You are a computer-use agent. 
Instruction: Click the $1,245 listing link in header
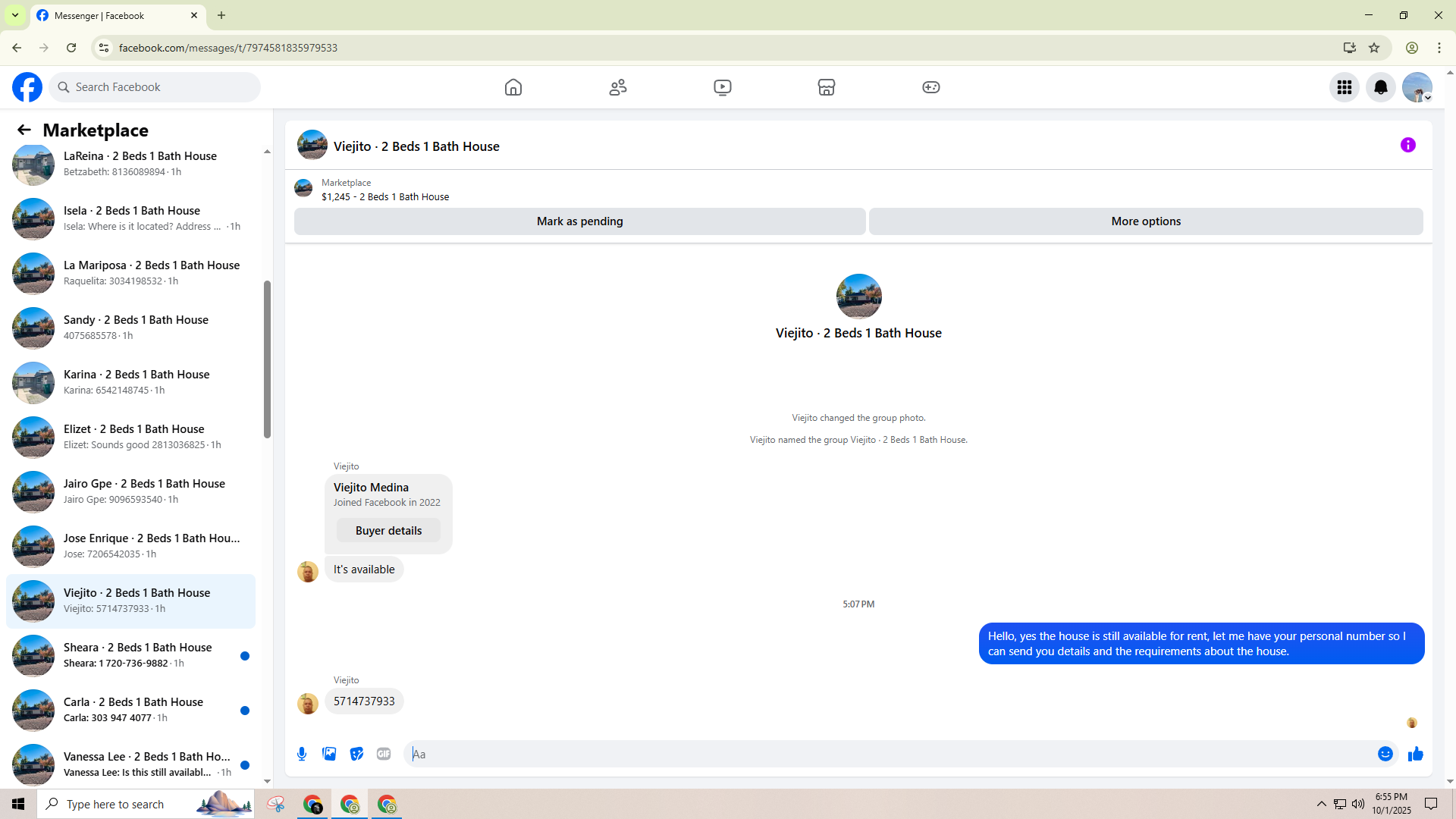tap(384, 197)
